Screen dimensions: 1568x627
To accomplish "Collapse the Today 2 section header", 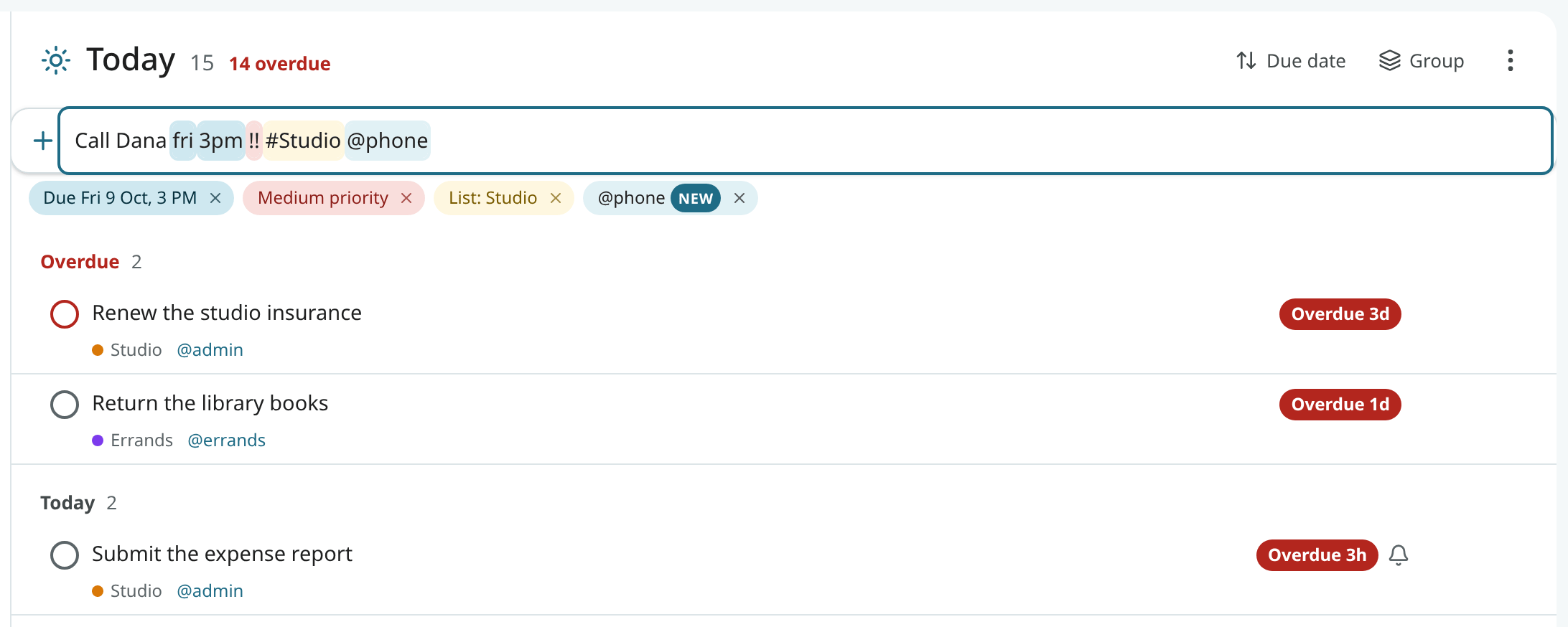I will 78,503.
